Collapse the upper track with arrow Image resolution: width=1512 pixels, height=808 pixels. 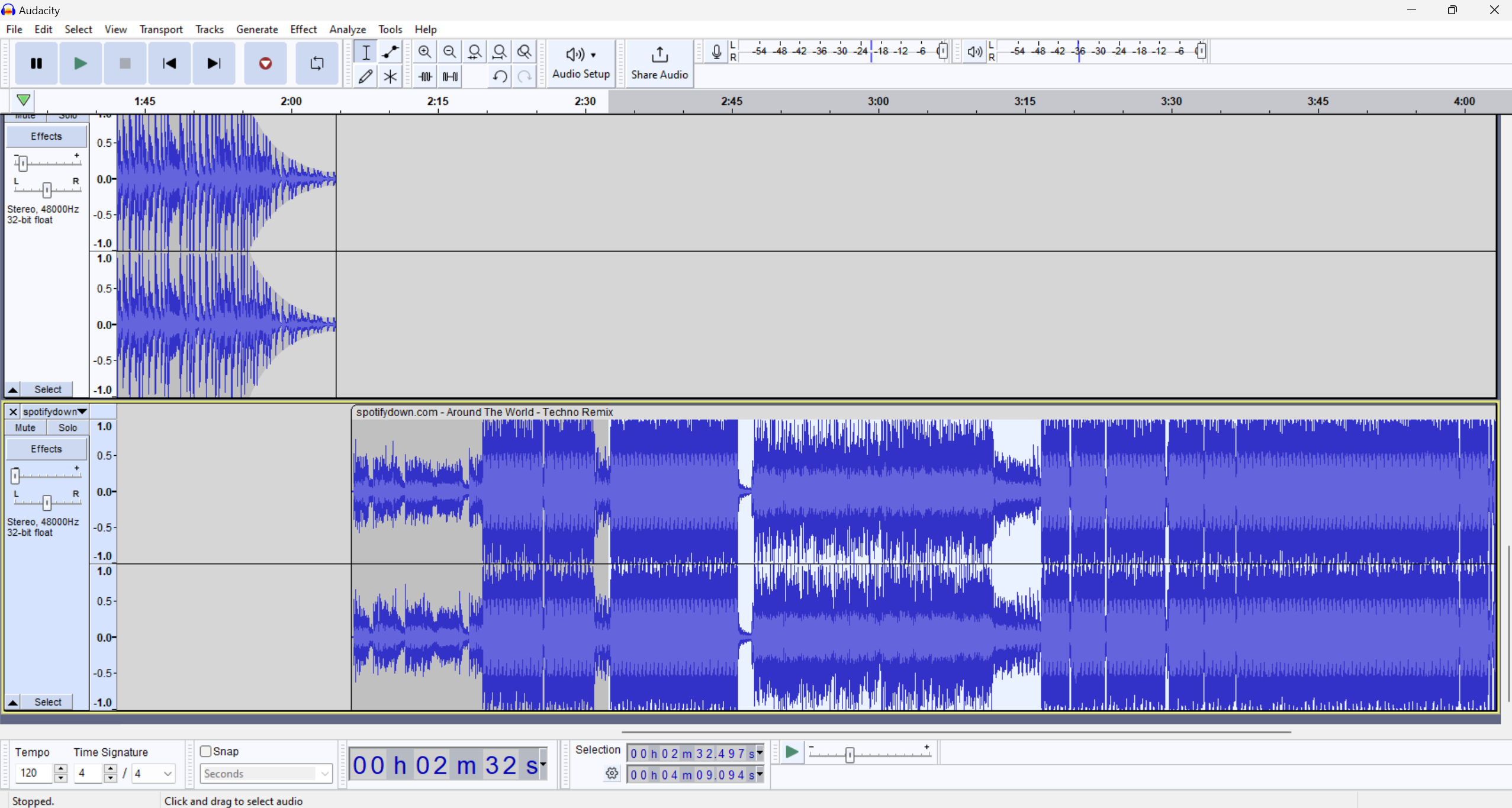(x=12, y=389)
